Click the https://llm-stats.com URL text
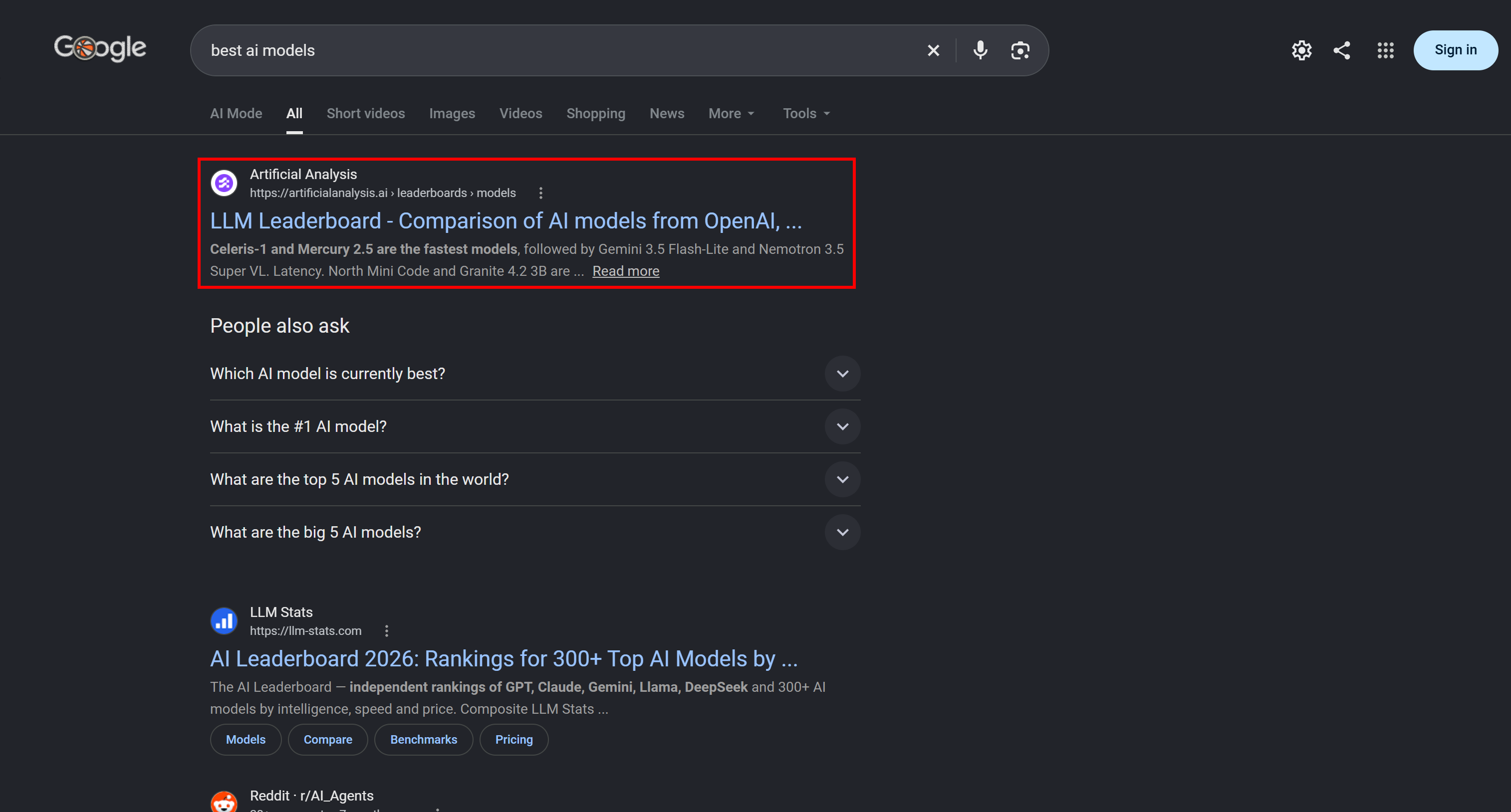 point(305,631)
